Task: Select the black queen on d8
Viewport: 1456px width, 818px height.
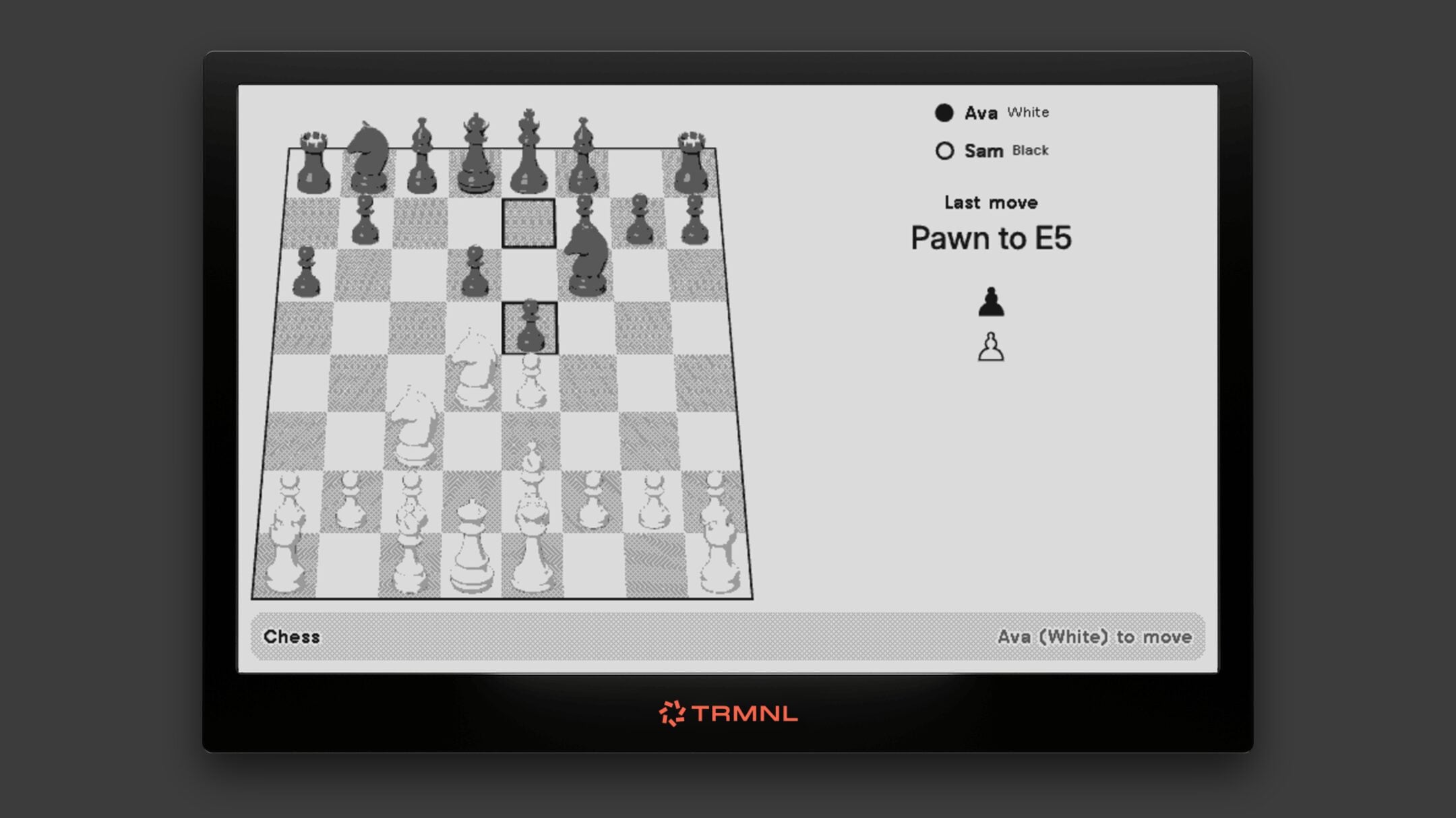Action: 476,154
